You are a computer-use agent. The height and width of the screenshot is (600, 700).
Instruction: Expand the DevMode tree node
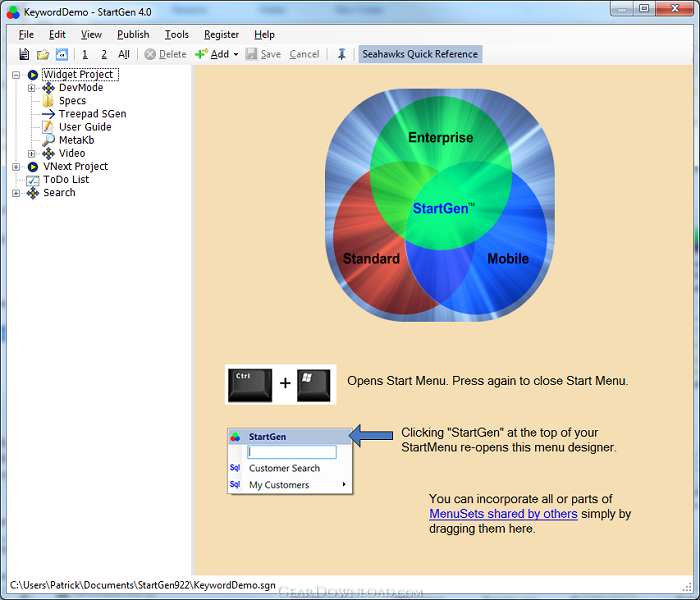click(x=32, y=88)
